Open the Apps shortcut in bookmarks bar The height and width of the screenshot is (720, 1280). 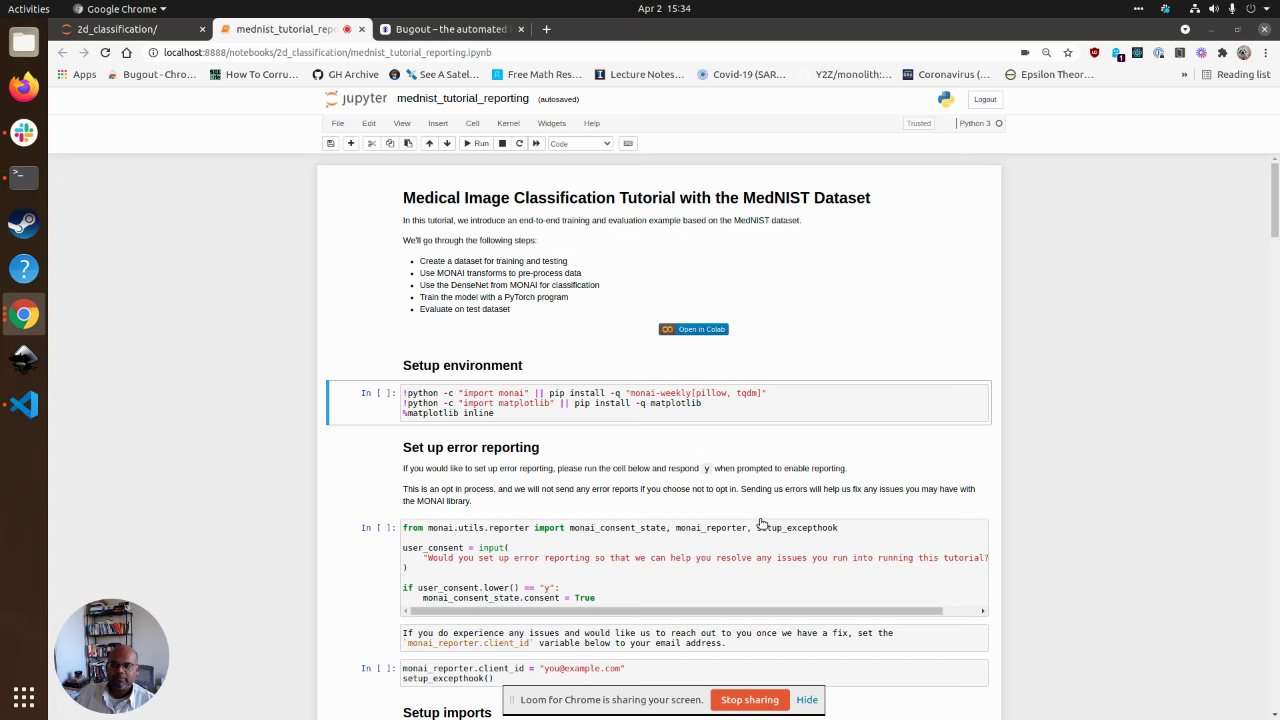(x=77, y=74)
